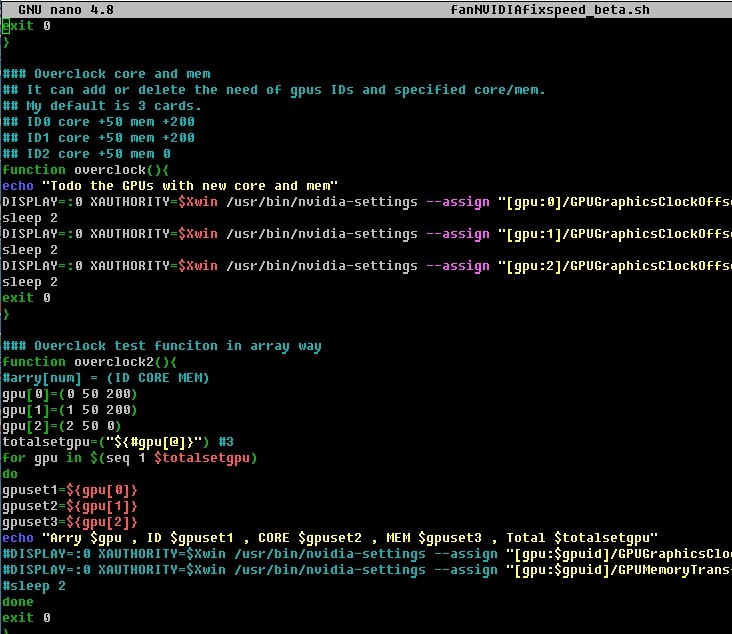Click the line 'gpu[1]=(1 50 200)'
This screenshot has height=634, width=732.
click(x=70, y=410)
